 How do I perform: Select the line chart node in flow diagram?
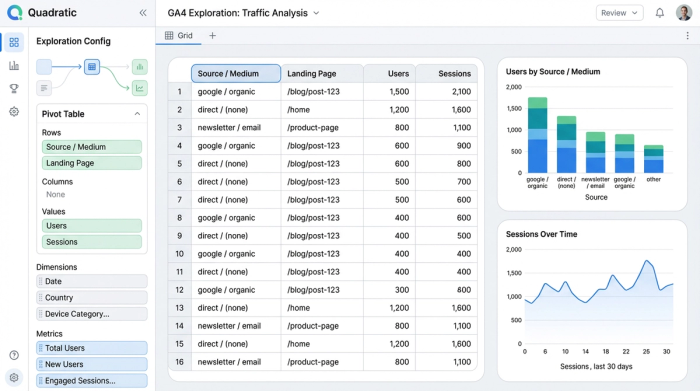pyautogui.click(x=140, y=88)
